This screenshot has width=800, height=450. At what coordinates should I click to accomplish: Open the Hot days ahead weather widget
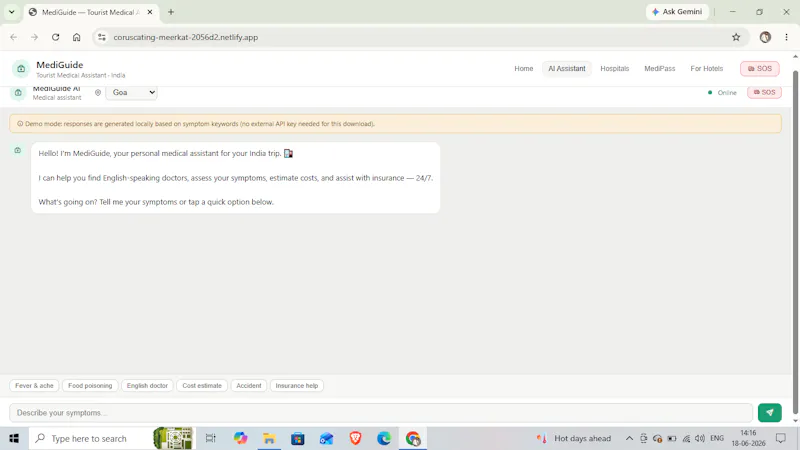tap(573, 438)
